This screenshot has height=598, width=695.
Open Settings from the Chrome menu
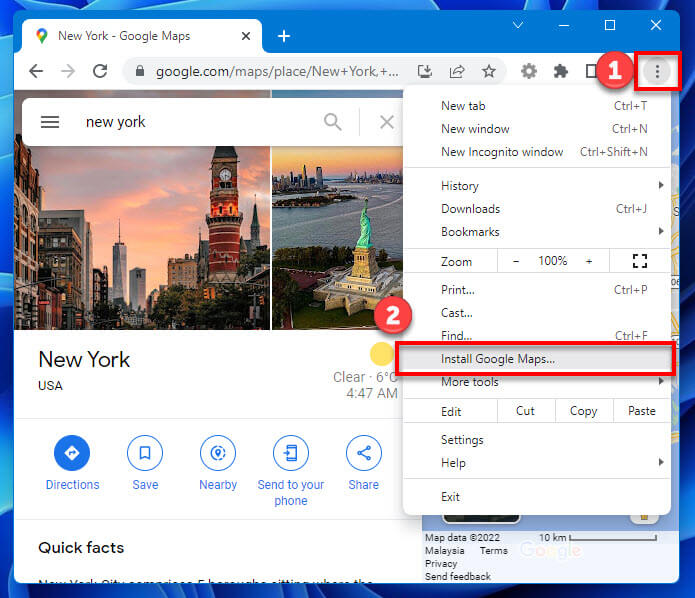coord(537,440)
